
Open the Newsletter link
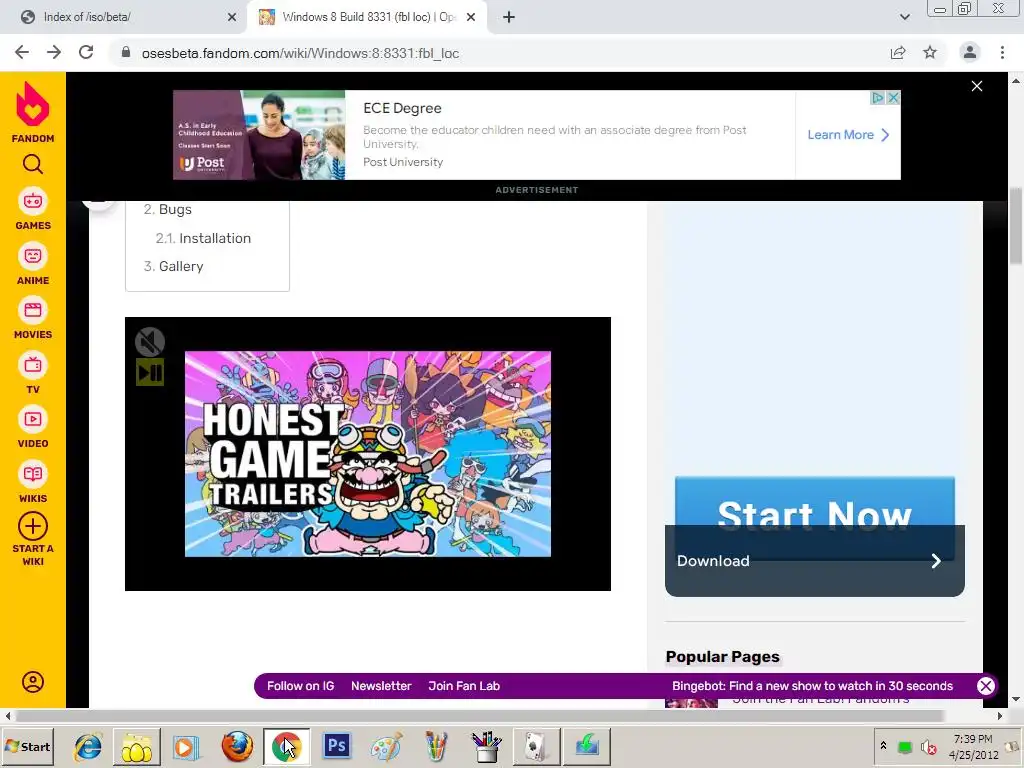pyautogui.click(x=381, y=686)
